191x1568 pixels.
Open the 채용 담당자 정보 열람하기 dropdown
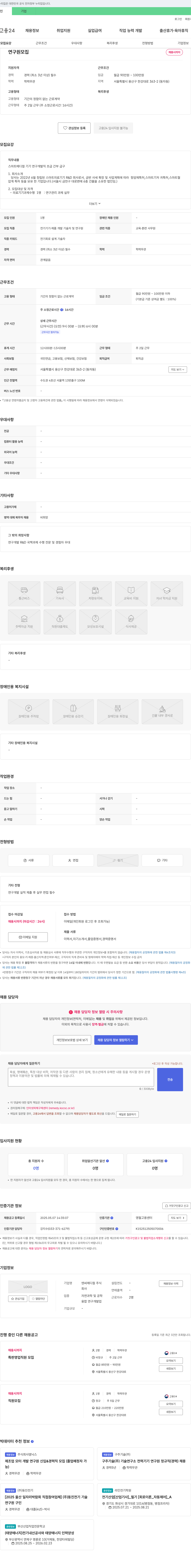(116, 1040)
